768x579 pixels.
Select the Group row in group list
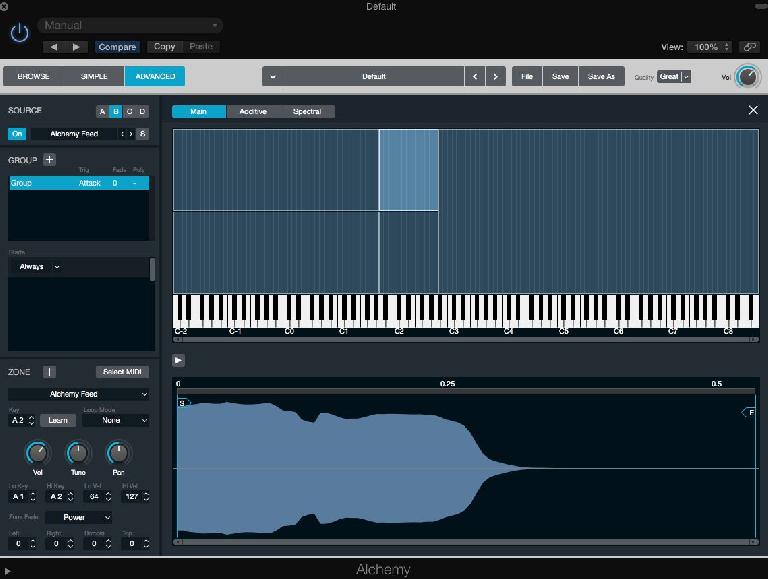click(79, 183)
